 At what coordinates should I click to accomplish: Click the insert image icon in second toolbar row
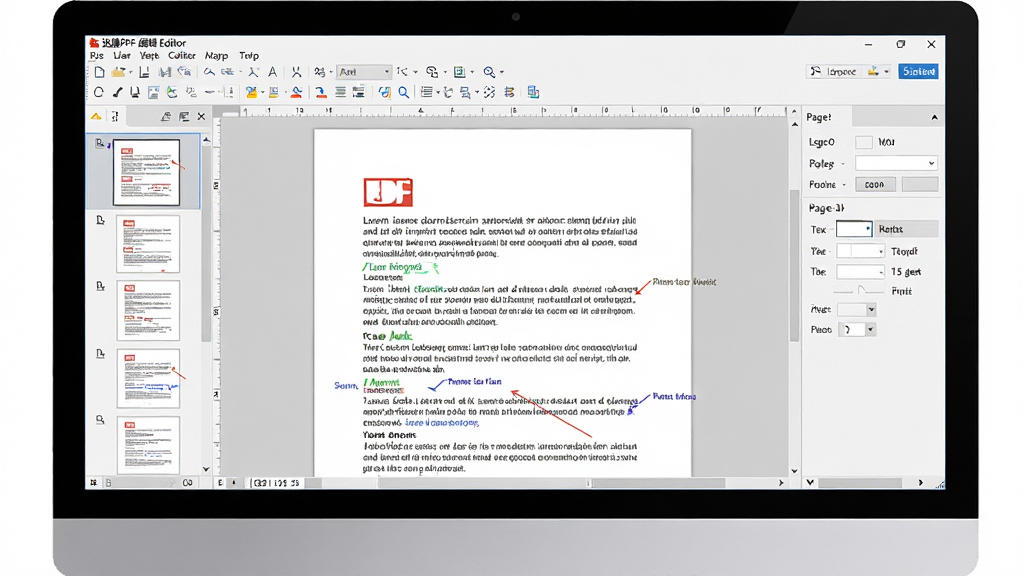(153, 92)
